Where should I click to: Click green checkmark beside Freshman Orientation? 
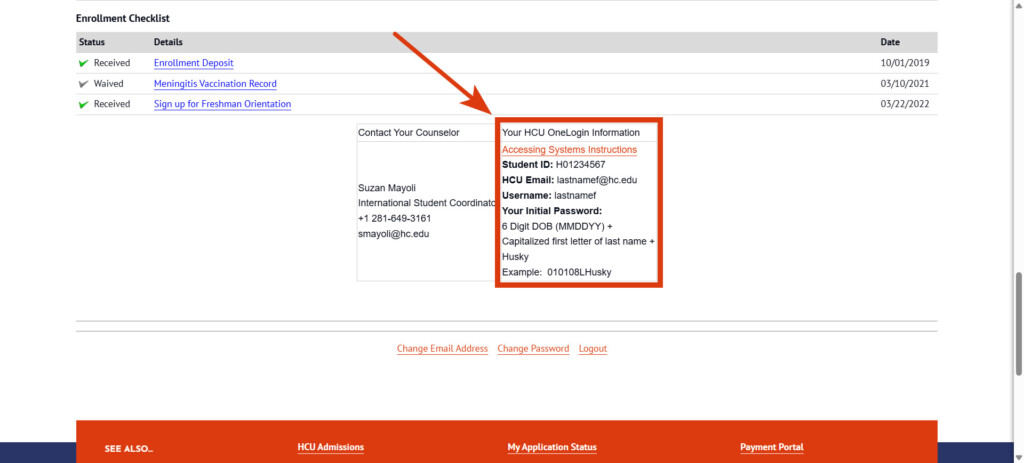(84, 104)
